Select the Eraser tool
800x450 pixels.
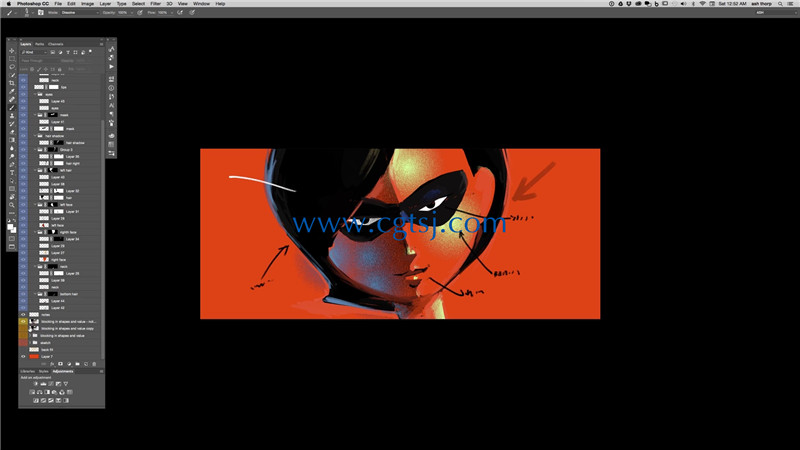pyautogui.click(x=12, y=132)
